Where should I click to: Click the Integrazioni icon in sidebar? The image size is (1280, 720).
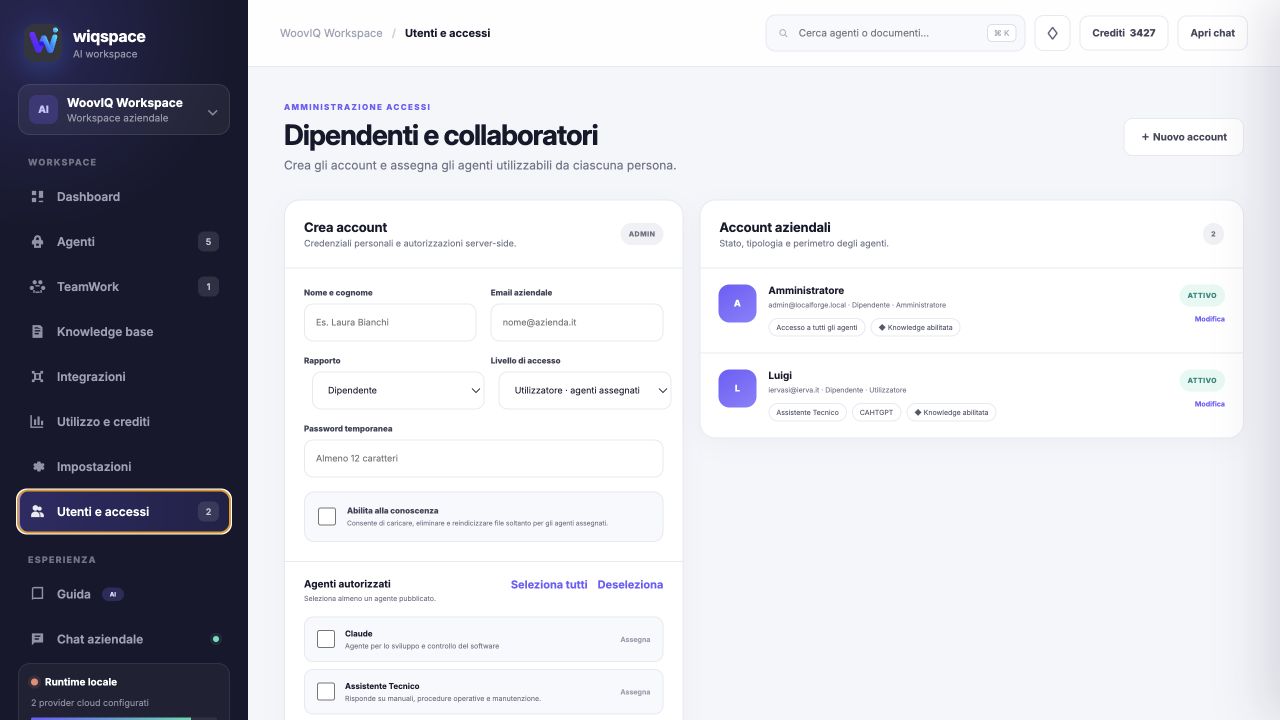point(37,377)
